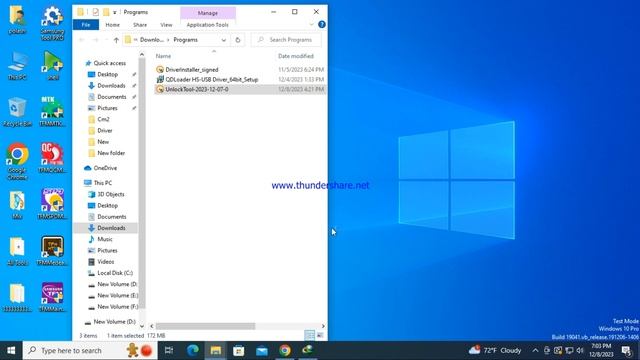Expand the File Explorer ribbon chevron
Viewport: 640px width, 360px height.
[x=311, y=24]
